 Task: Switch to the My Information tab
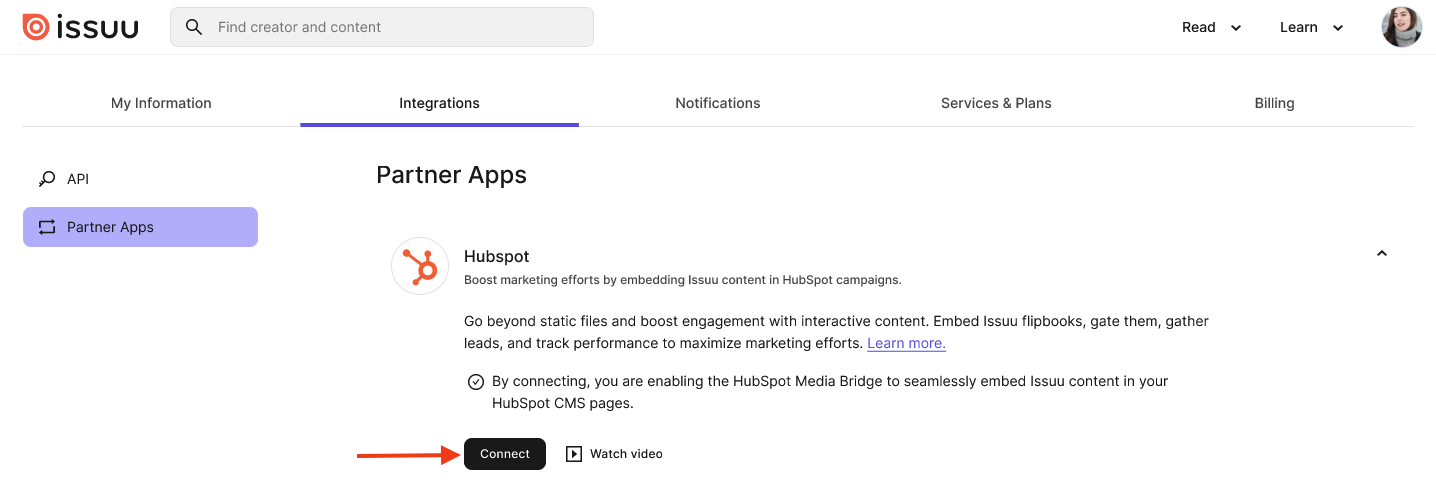[x=161, y=103]
